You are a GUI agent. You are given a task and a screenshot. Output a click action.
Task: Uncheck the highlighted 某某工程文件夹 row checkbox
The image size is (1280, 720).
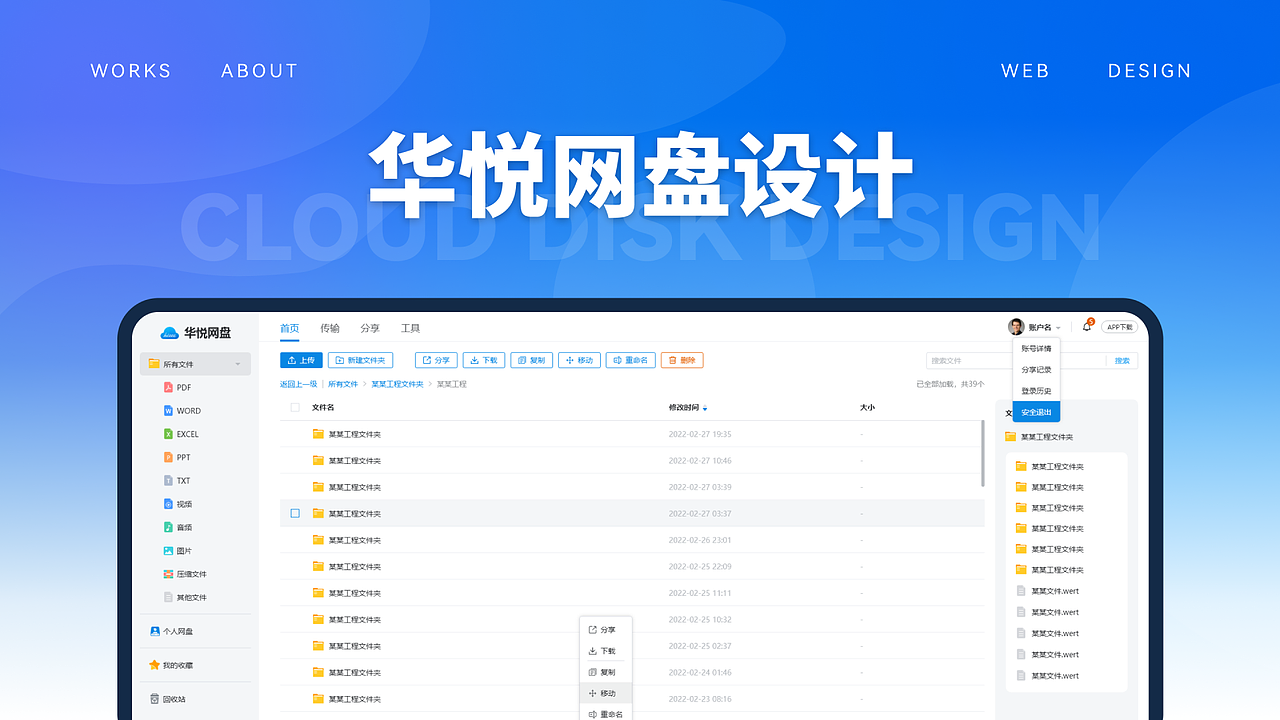point(294,512)
